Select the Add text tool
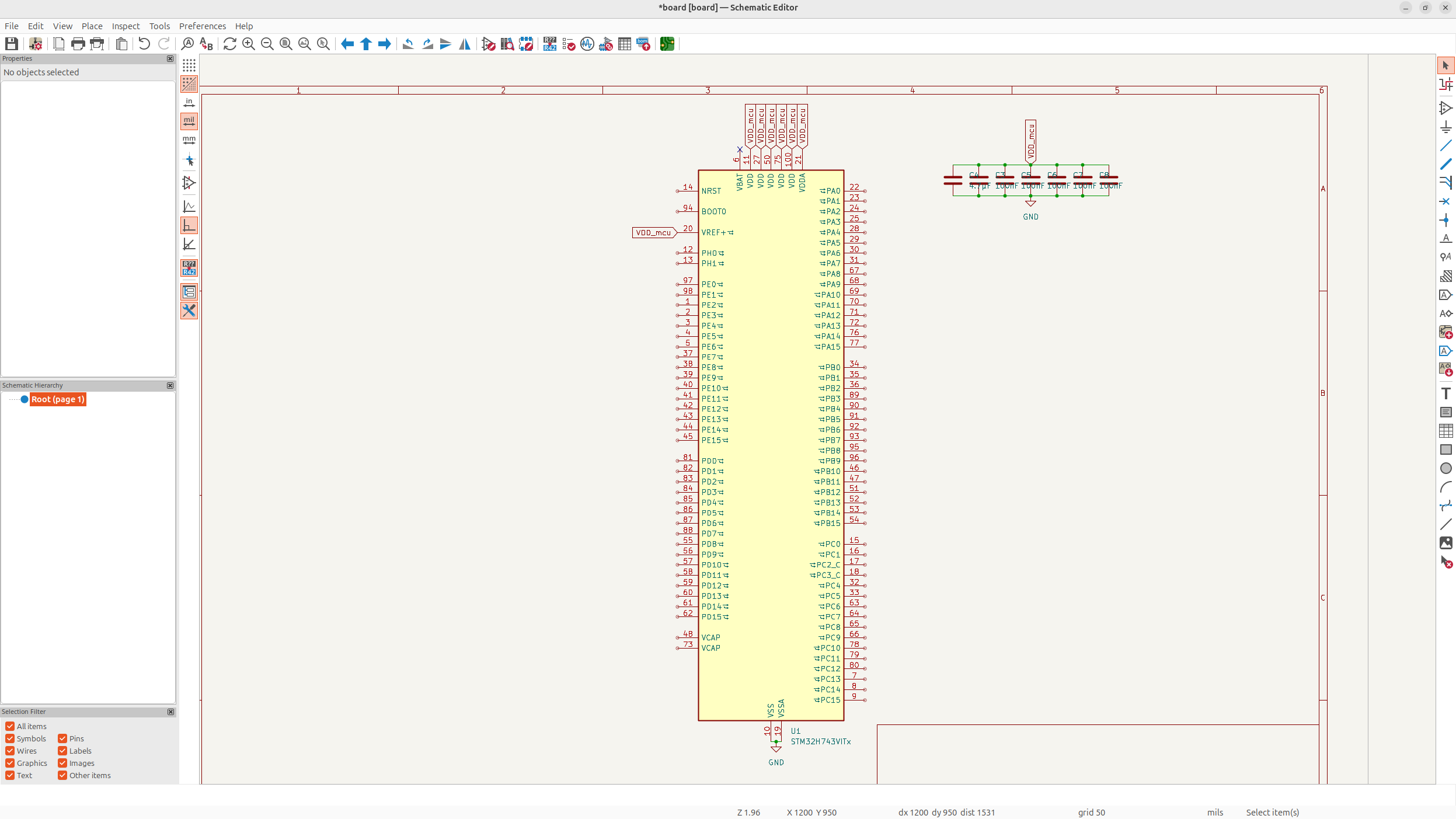 tap(1445, 393)
